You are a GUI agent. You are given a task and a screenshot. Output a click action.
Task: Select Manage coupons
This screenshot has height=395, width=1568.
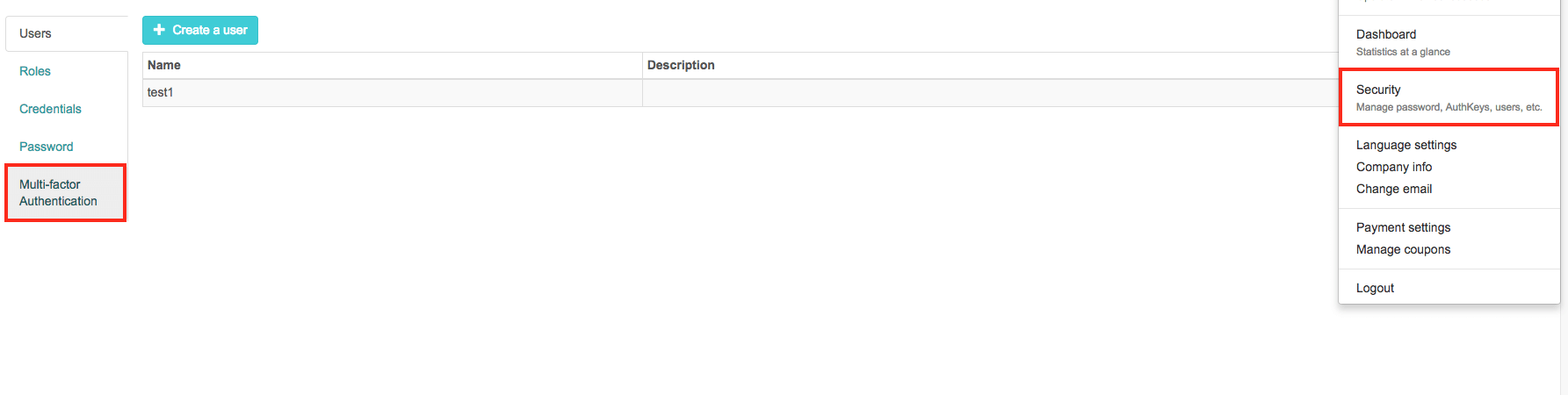(1403, 249)
